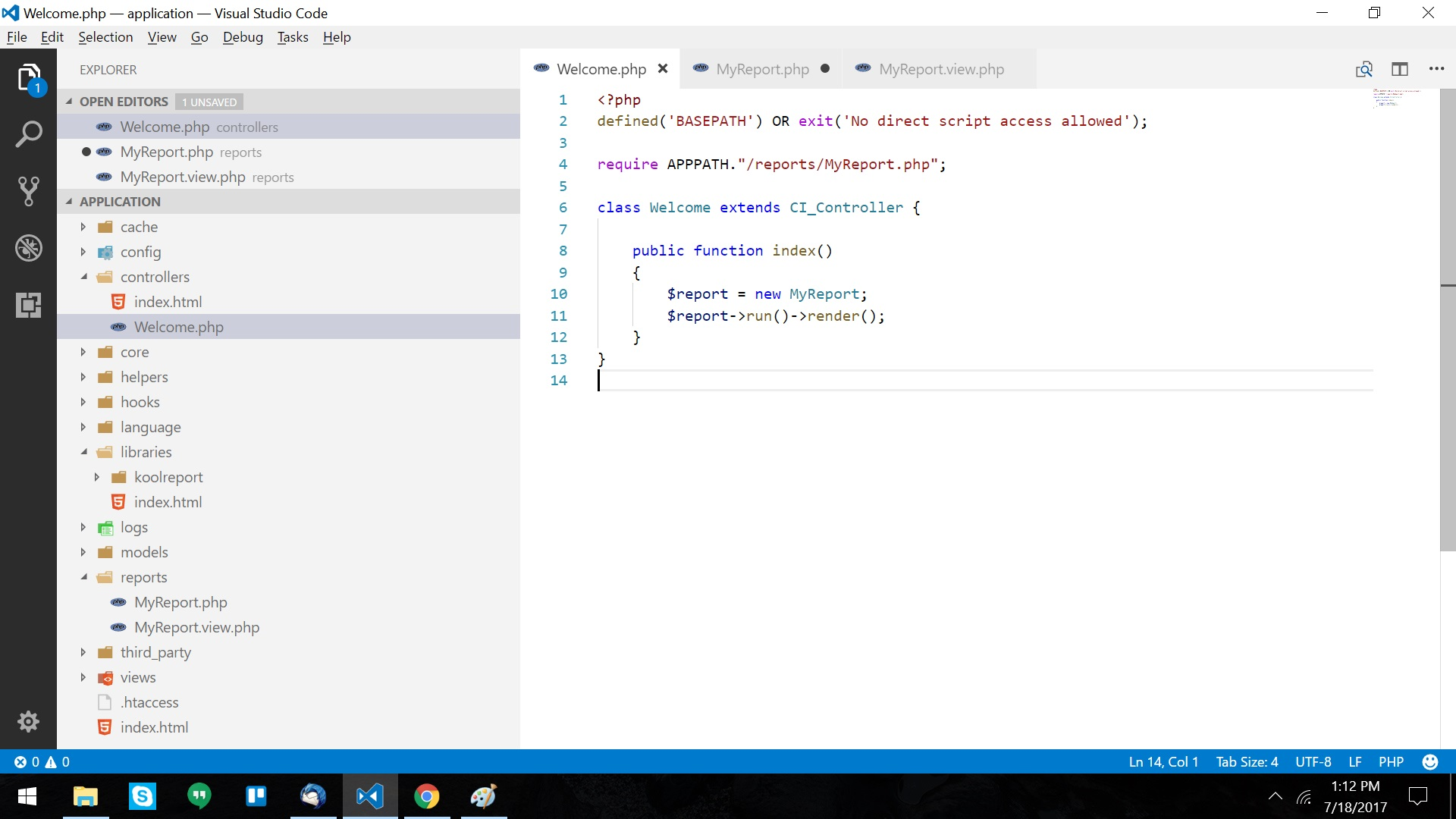
Task: Click the Manage gear icon
Action: 28,721
